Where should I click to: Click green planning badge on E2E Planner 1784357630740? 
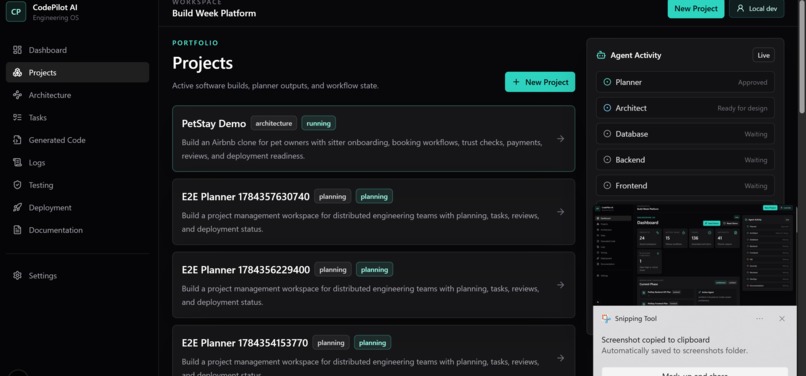click(374, 196)
